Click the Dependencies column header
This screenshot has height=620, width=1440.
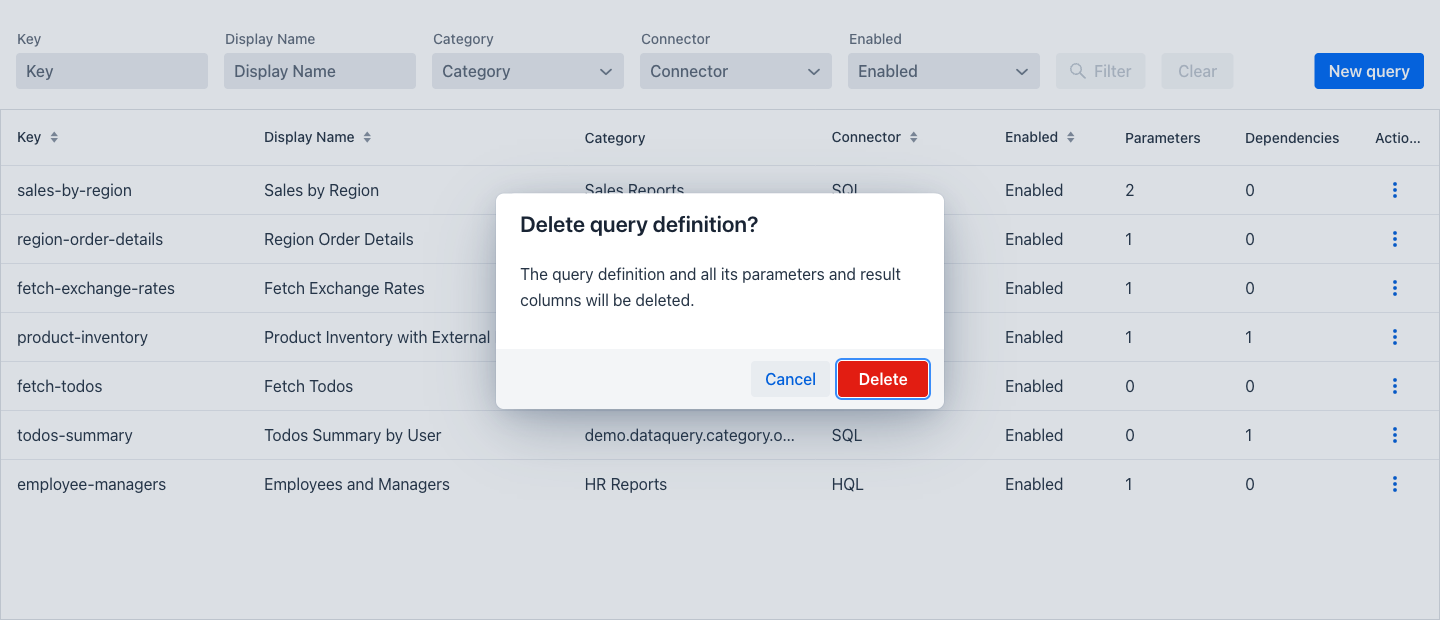[1292, 138]
